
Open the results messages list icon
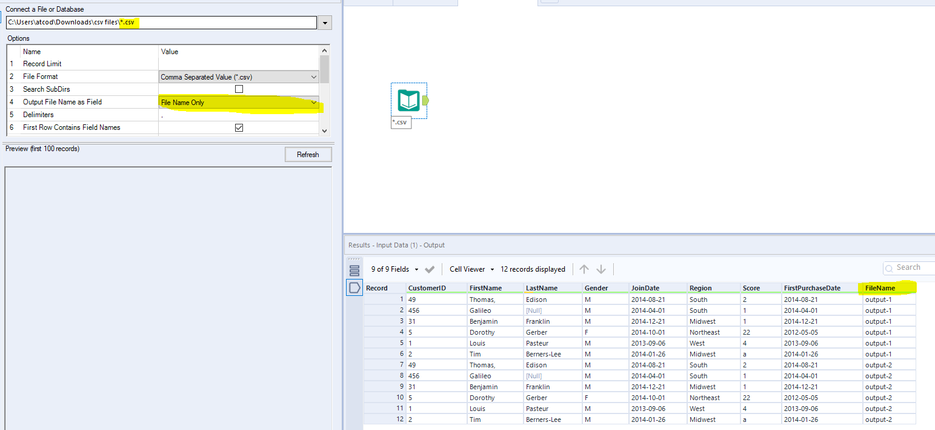[x=354, y=270]
